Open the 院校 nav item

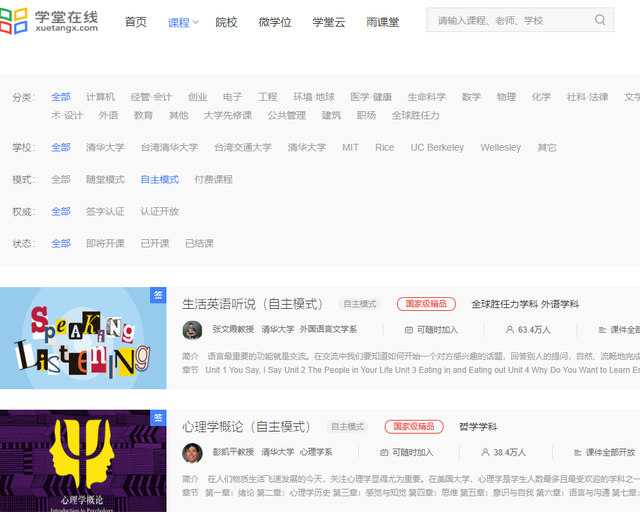(x=227, y=22)
